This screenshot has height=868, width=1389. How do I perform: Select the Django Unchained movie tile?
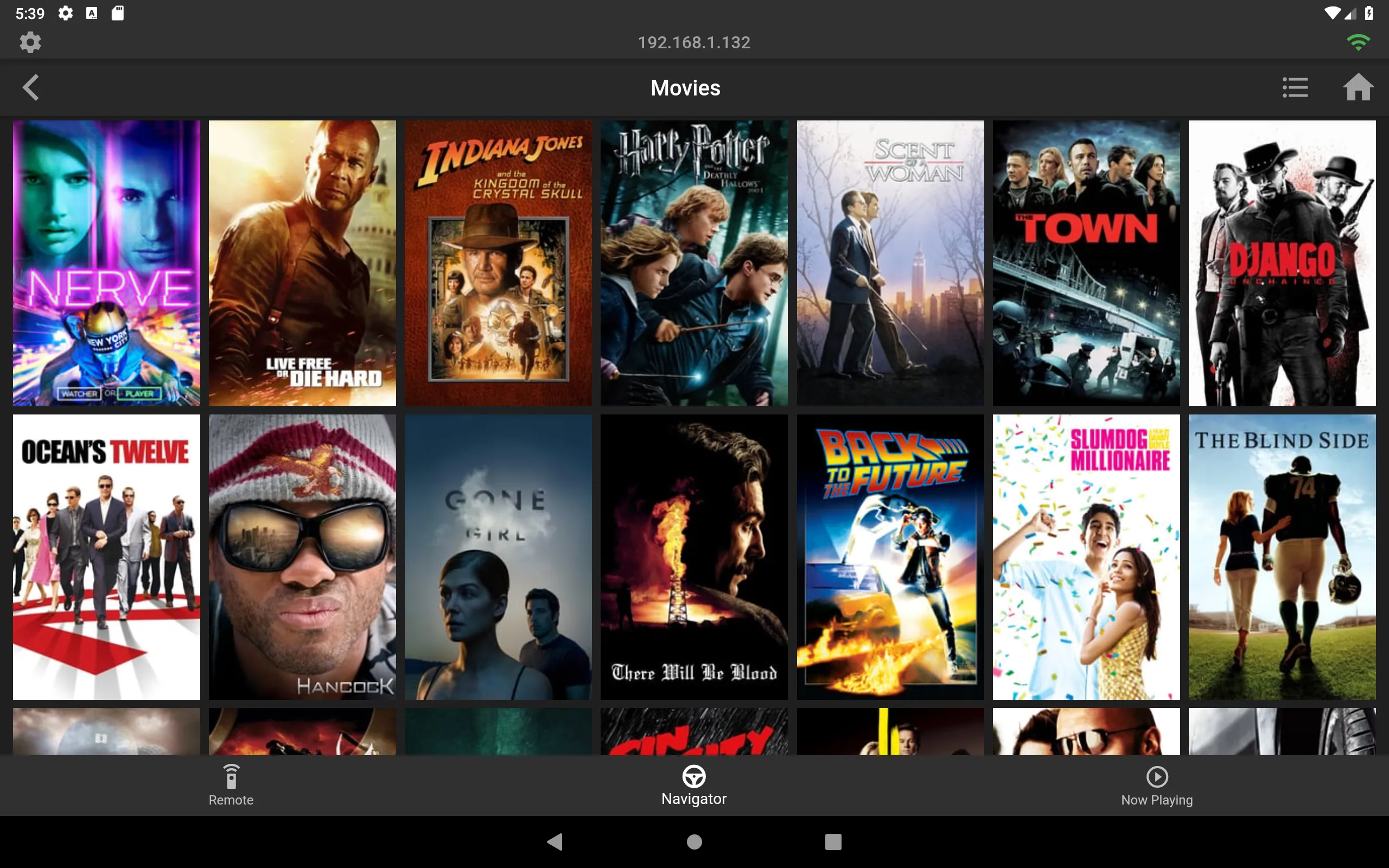[x=1283, y=263]
